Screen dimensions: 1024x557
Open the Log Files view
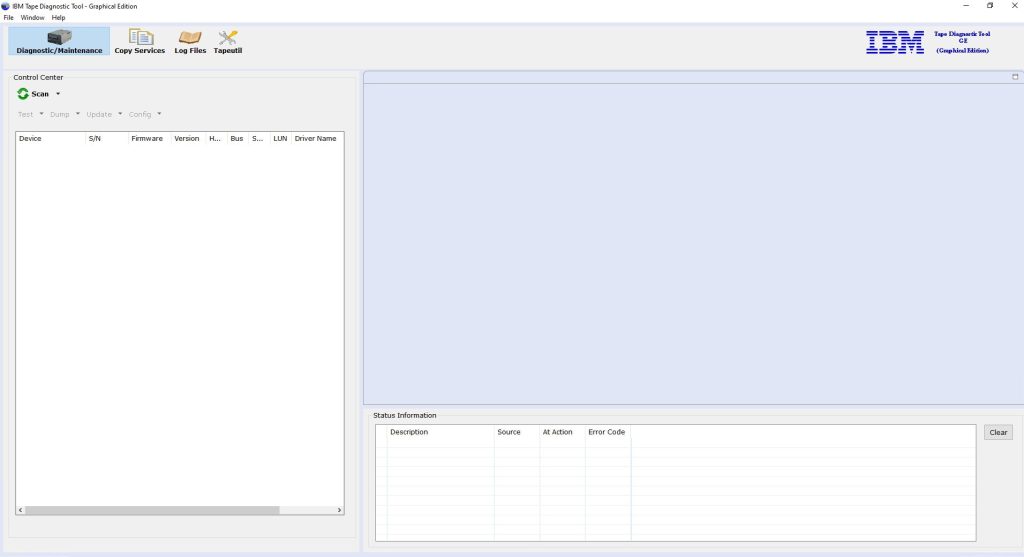pyautogui.click(x=190, y=41)
